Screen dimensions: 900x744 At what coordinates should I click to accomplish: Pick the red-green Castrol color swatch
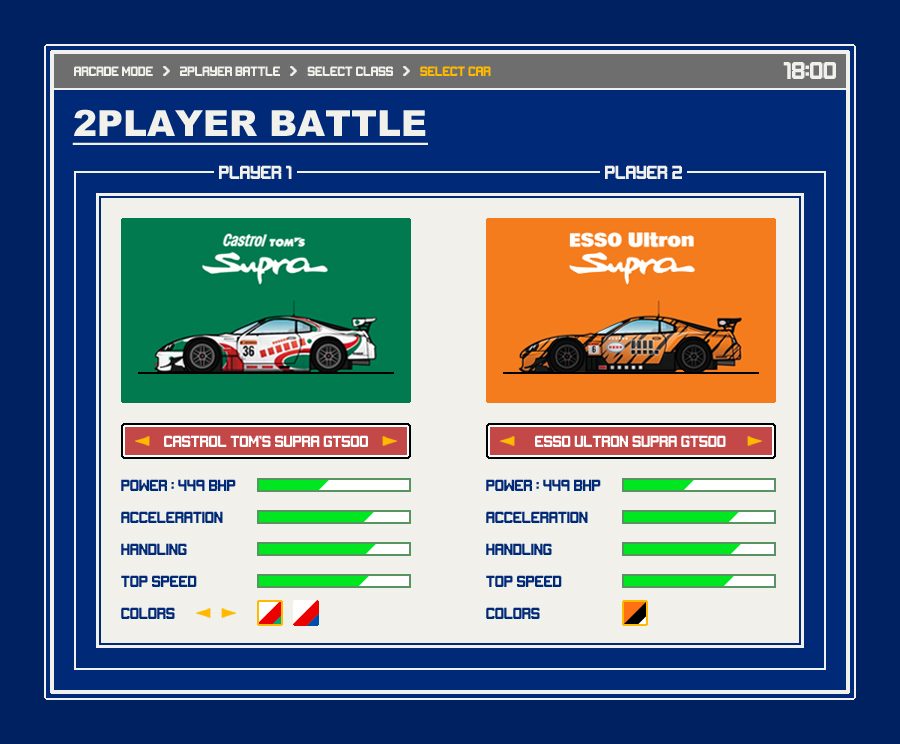click(270, 613)
